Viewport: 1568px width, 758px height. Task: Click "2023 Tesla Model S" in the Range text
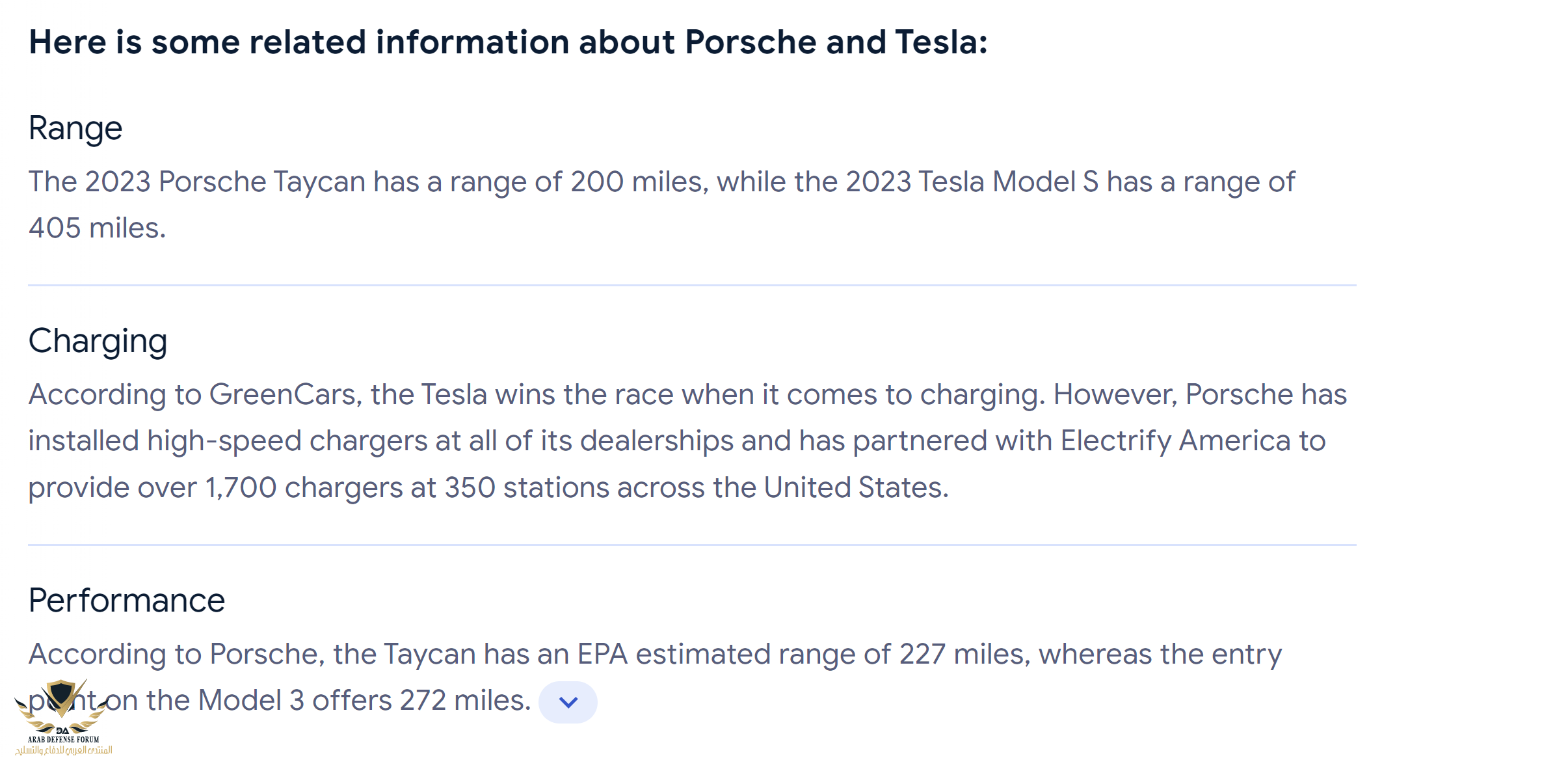[972, 182]
